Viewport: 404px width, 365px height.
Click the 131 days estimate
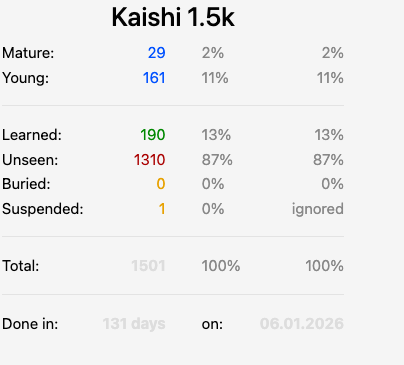point(134,324)
